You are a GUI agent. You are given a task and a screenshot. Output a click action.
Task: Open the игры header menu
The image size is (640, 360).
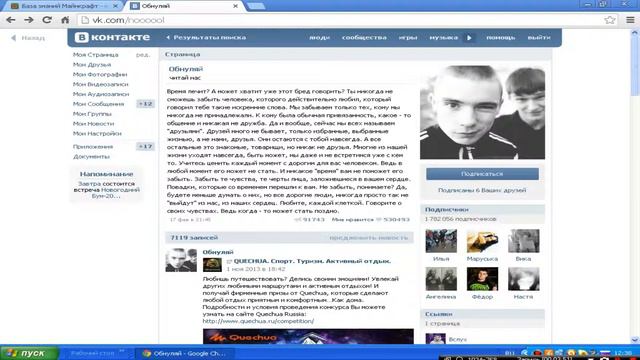tap(408, 37)
